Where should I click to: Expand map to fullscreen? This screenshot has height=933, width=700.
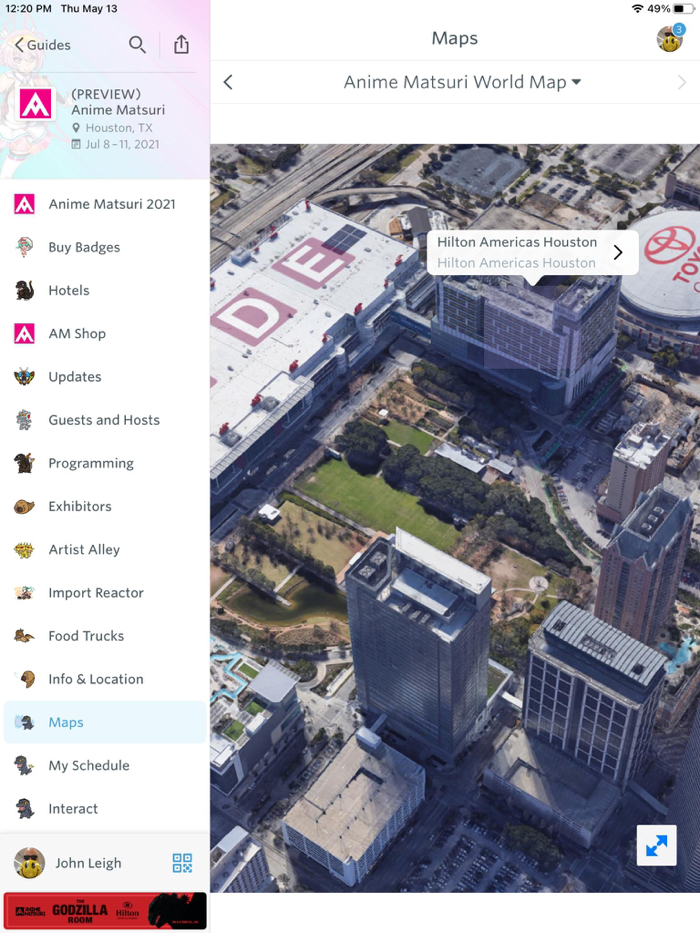(657, 845)
